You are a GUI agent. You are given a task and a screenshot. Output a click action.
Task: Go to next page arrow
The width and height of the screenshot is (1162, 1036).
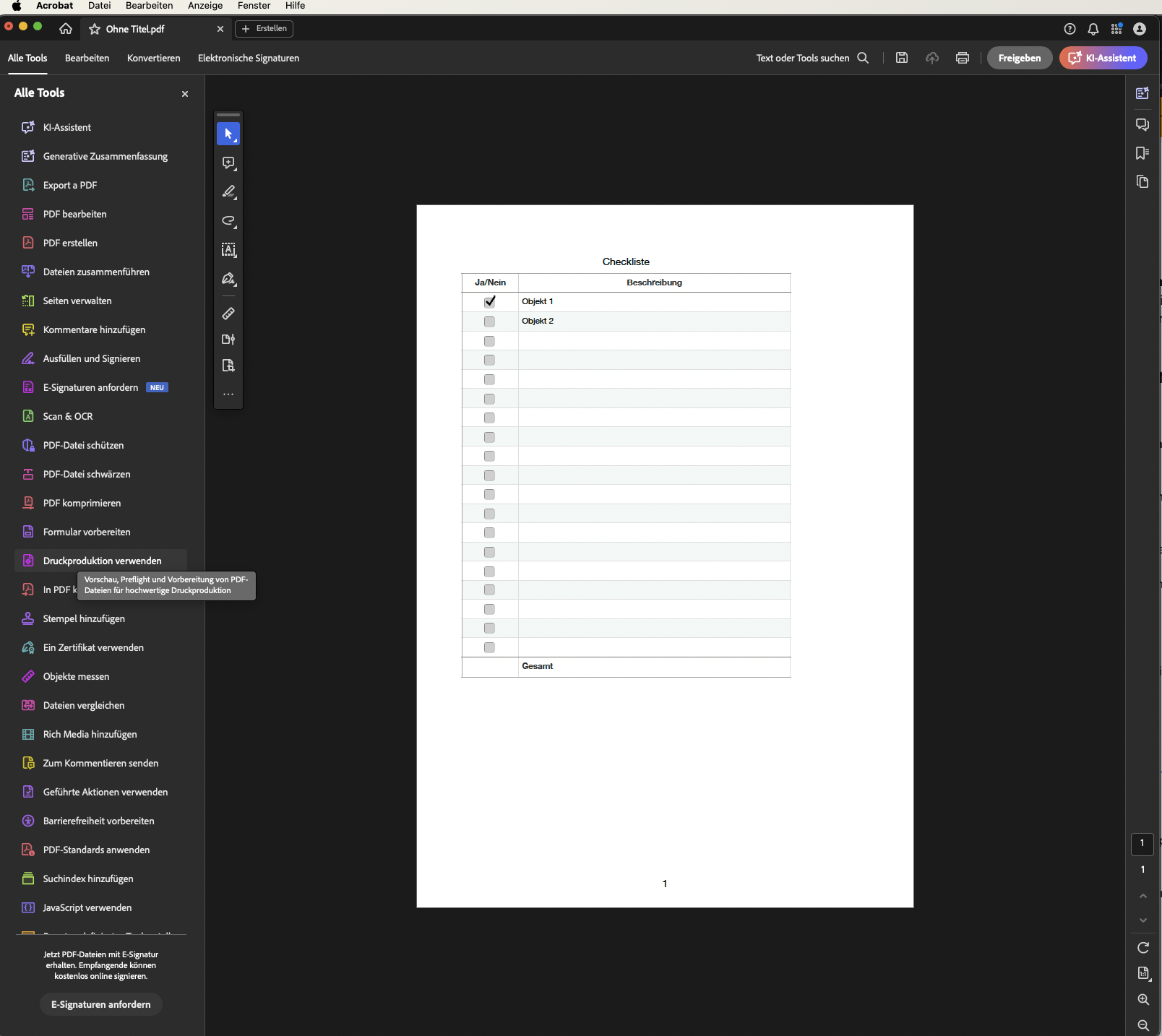(1143, 920)
